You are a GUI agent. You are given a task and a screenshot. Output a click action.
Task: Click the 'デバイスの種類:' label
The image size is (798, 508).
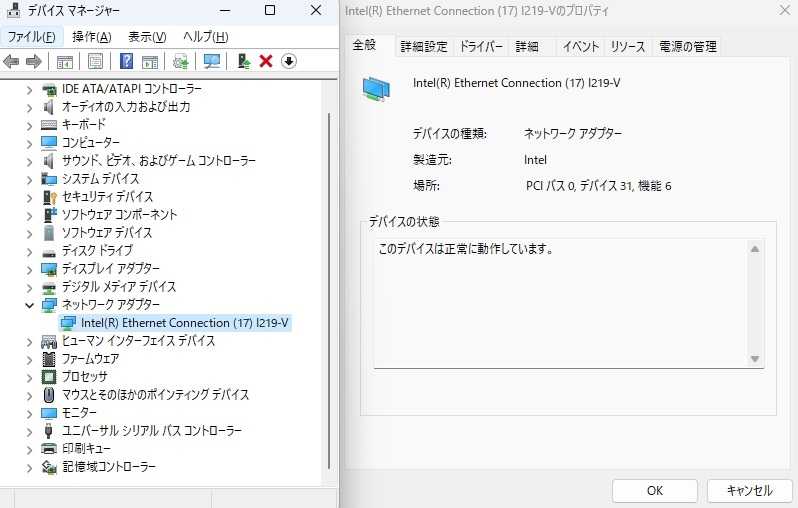coord(449,133)
